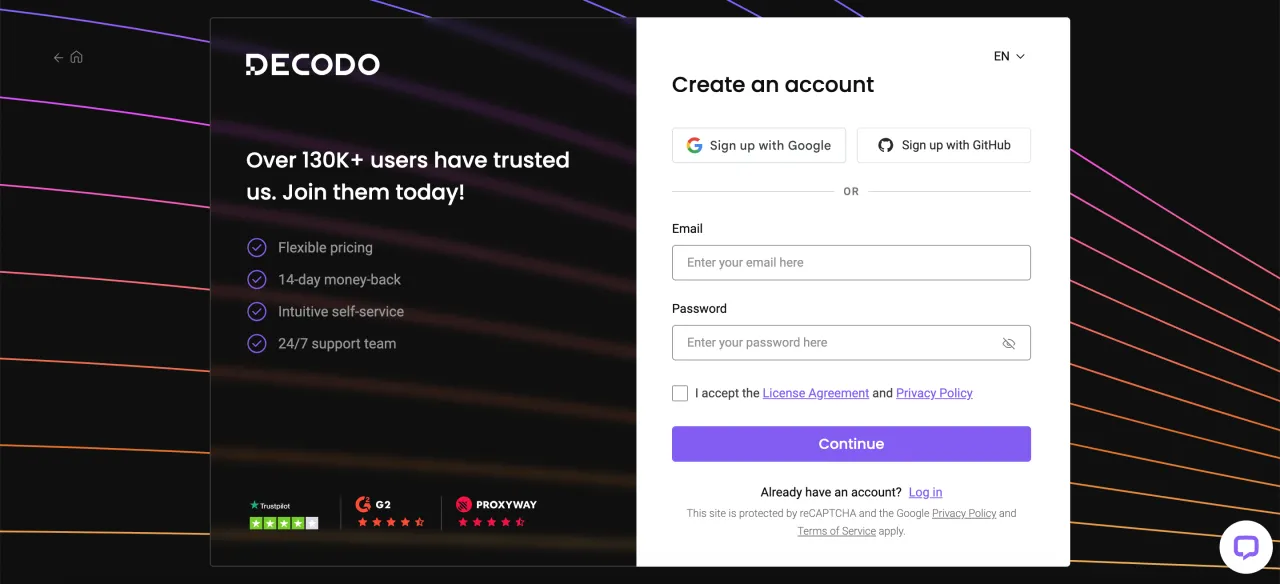
Task: Click the G2 rating badge
Action: [x=390, y=512]
